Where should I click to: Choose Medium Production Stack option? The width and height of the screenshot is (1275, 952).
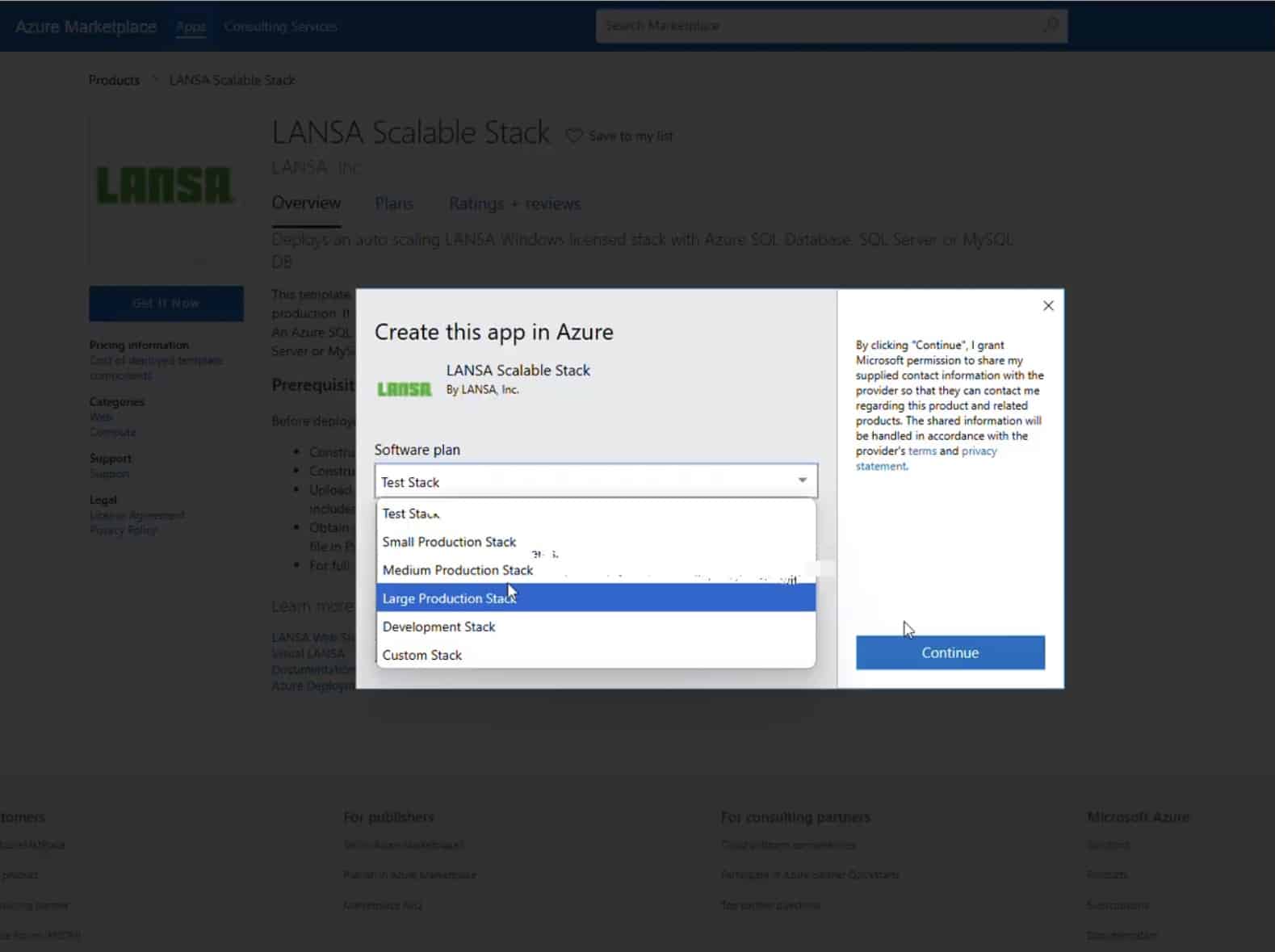596,570
